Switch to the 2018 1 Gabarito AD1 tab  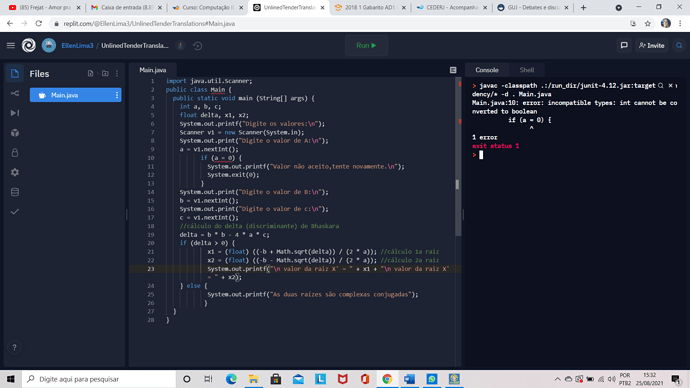pyautogui.click(x=370, y=7)
